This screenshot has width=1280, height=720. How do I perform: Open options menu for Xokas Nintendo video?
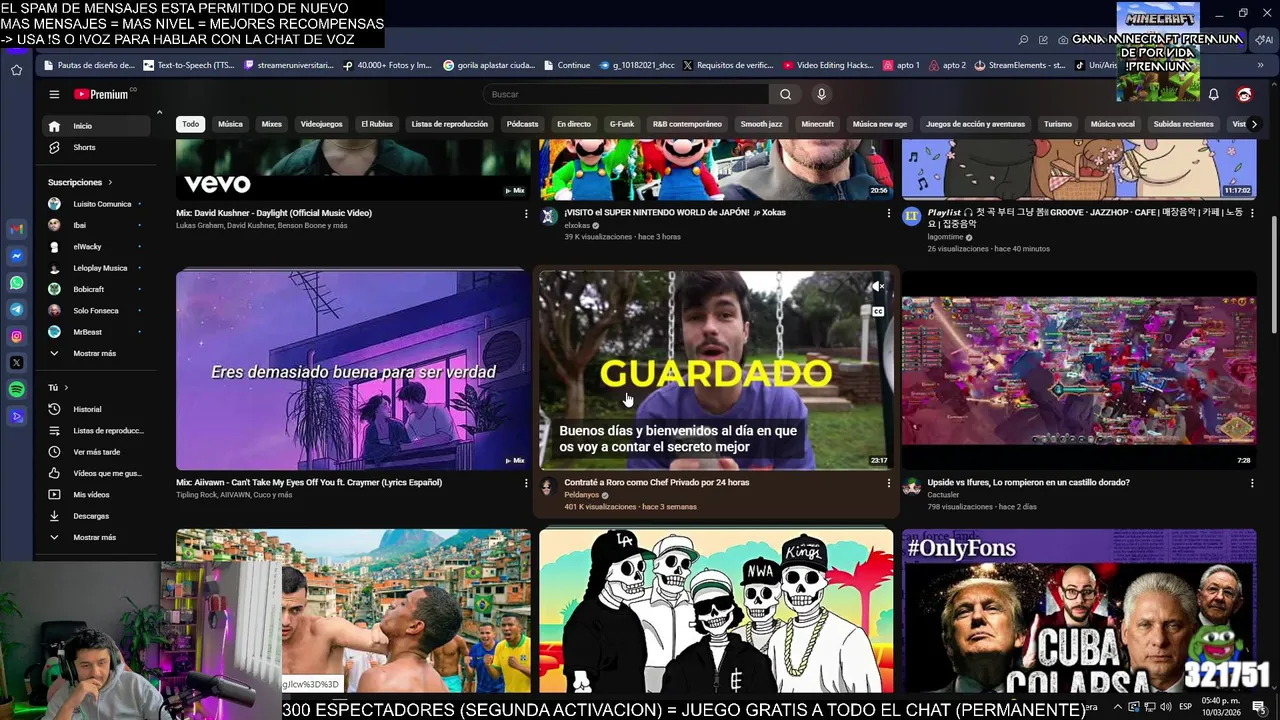coord(888,213)
